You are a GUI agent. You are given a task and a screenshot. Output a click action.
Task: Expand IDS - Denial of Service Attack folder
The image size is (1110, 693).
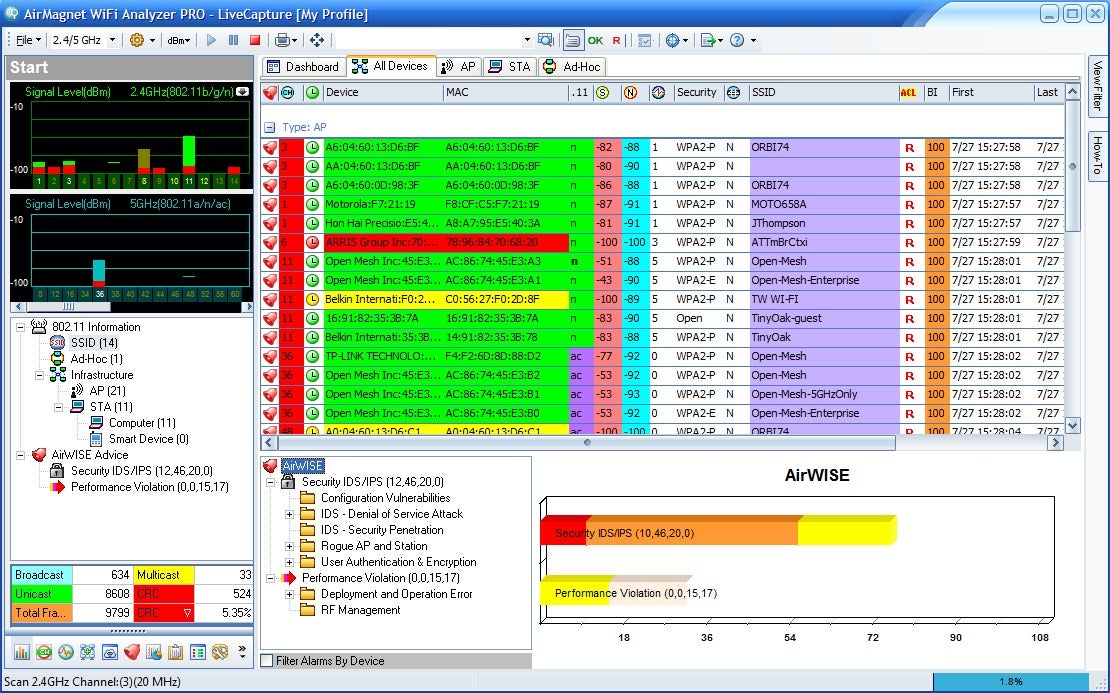click(x=290, y=515)
